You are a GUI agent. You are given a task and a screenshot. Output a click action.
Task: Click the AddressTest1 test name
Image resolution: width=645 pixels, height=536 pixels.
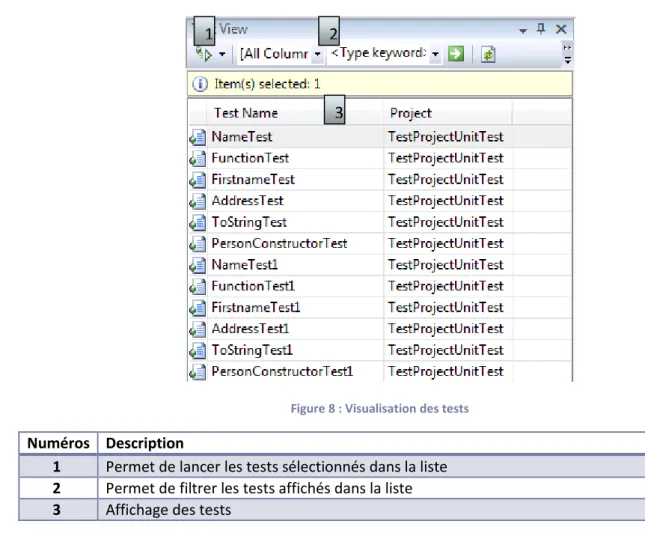pos(250,329)
